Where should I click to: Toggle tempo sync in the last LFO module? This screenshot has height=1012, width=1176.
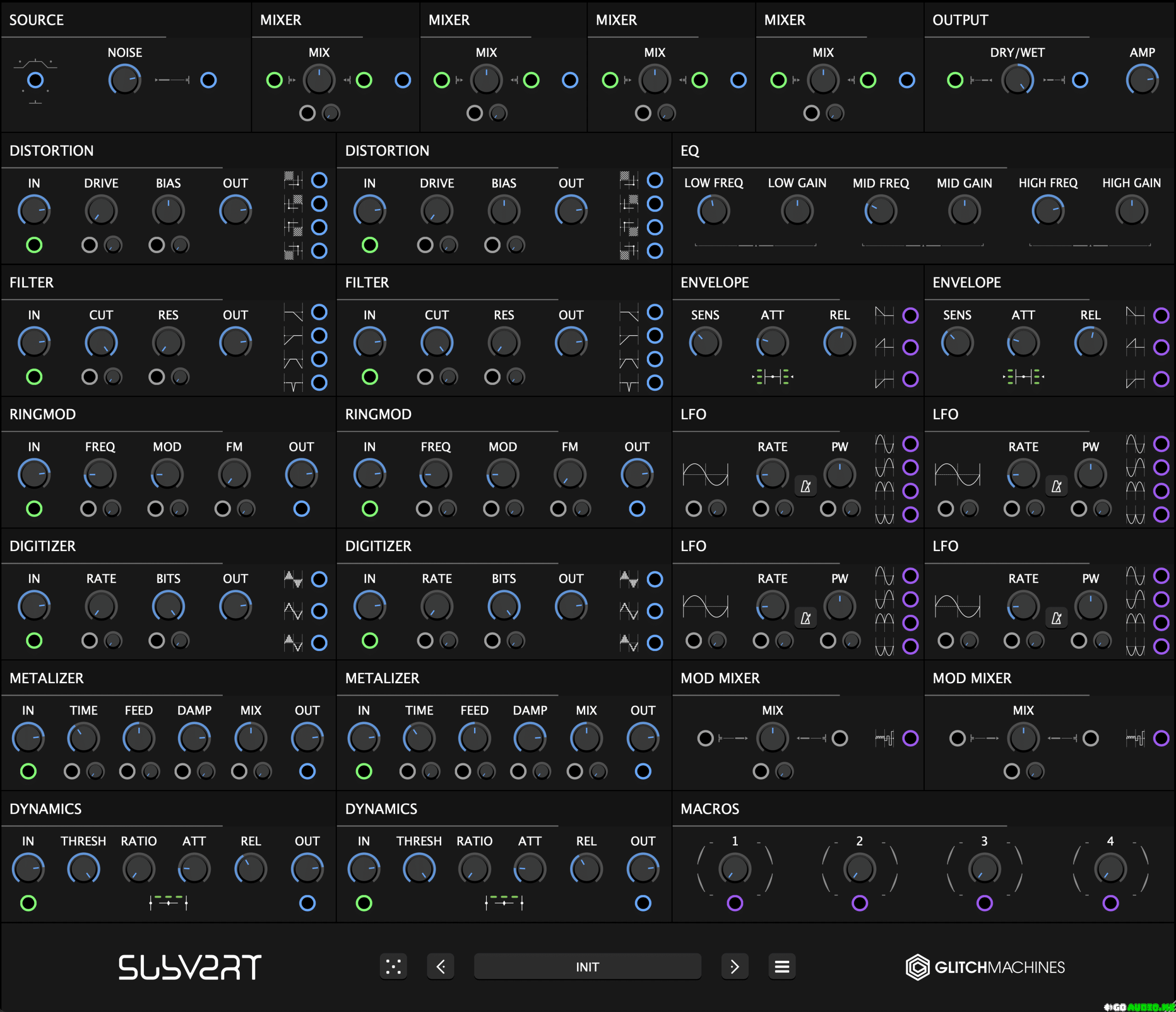(1056, 618)
